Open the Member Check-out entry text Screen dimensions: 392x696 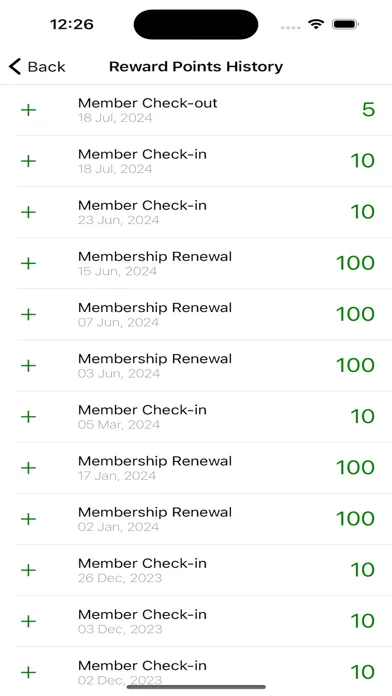(147, 103)
